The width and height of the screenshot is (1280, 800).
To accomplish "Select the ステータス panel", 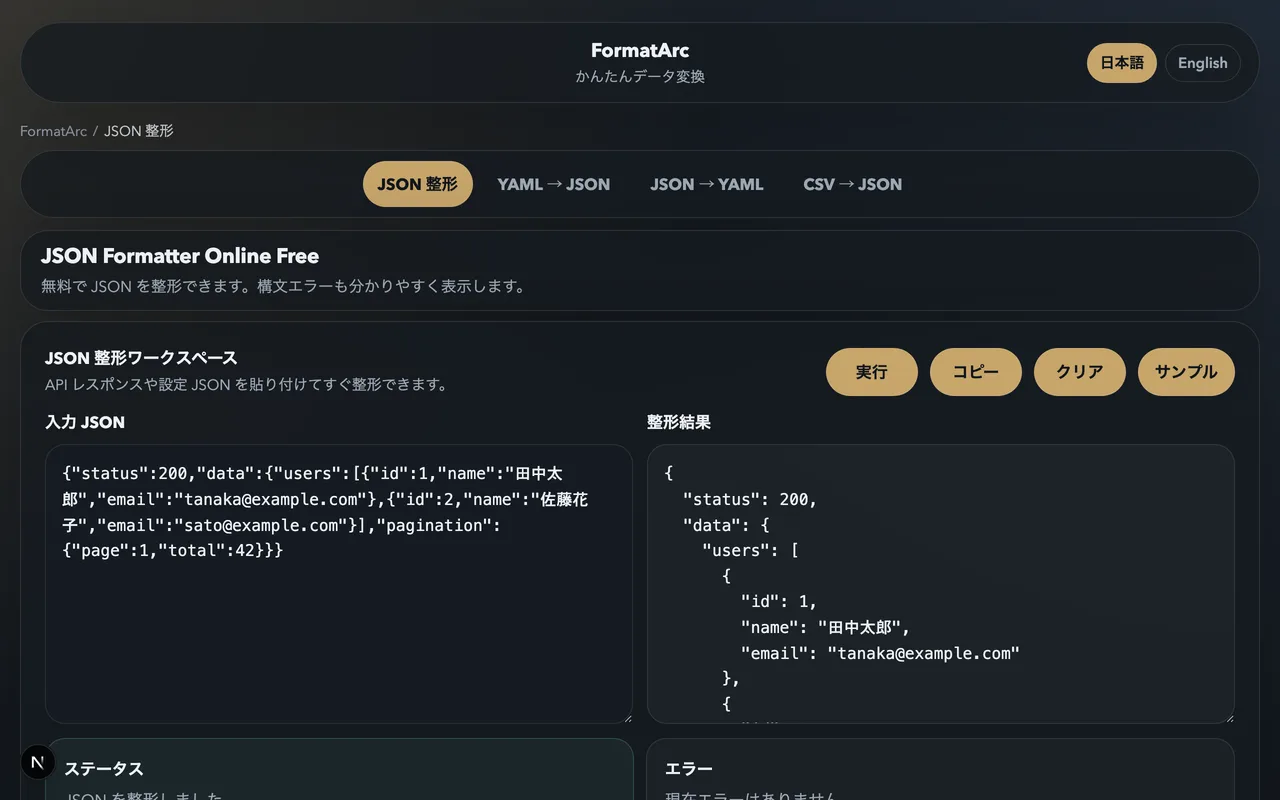I will [x=340, y=770].
